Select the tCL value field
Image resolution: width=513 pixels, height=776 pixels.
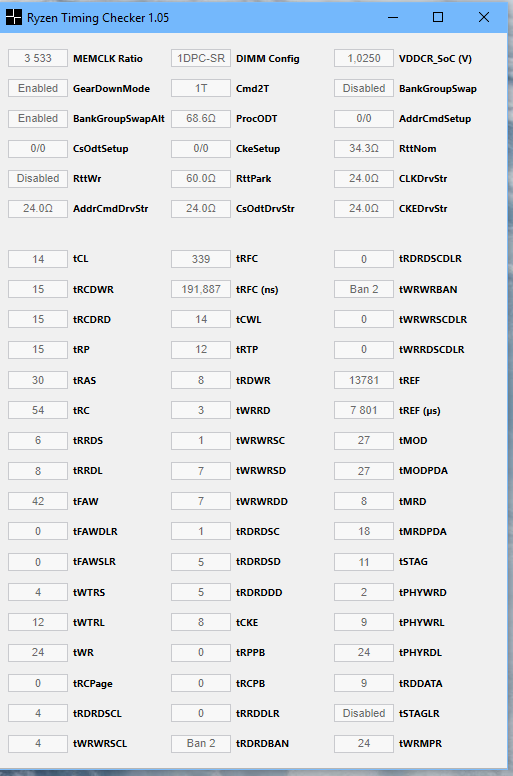(38, 259)
